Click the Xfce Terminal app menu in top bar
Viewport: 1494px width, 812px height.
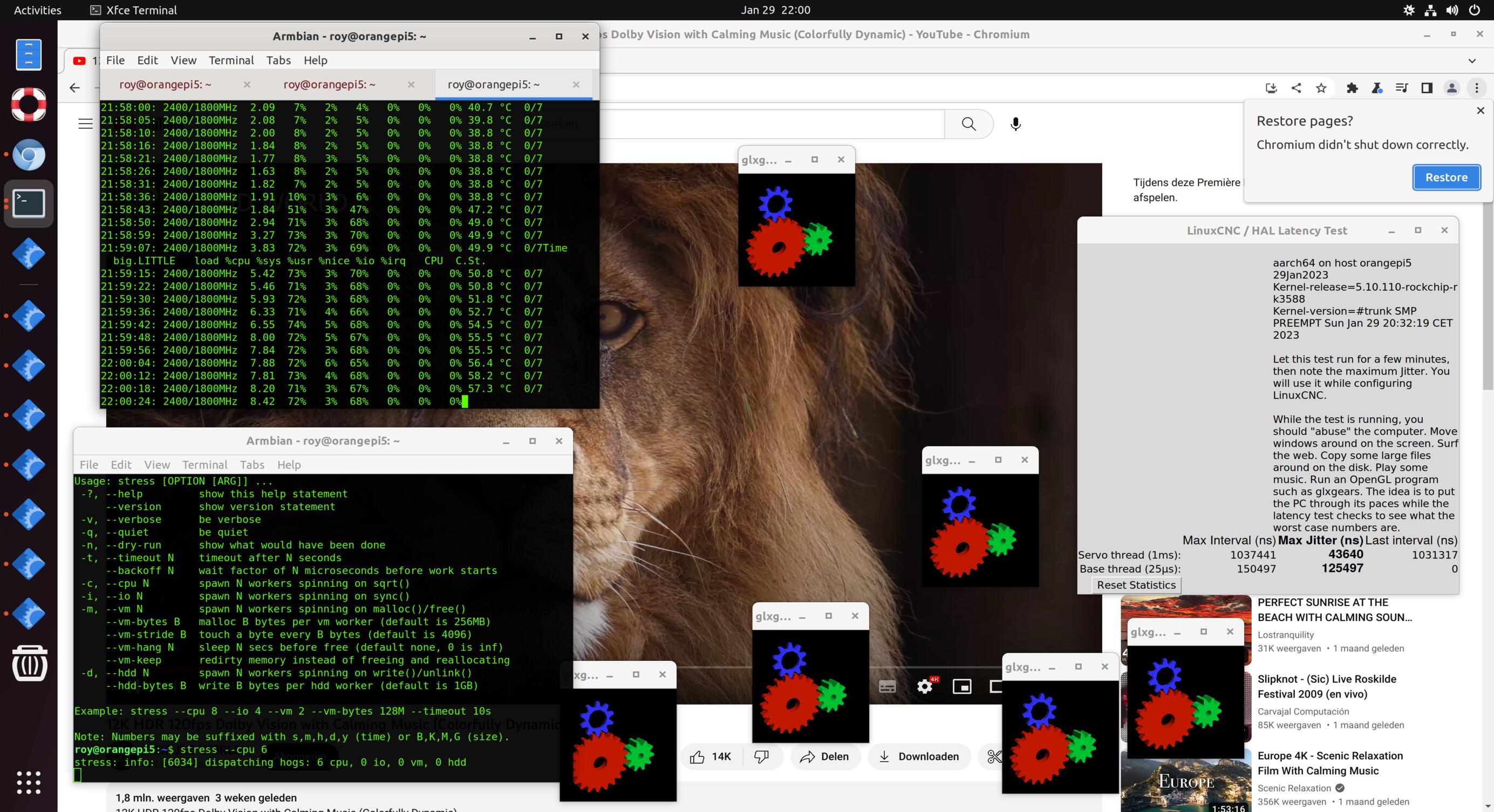[134, 10]
